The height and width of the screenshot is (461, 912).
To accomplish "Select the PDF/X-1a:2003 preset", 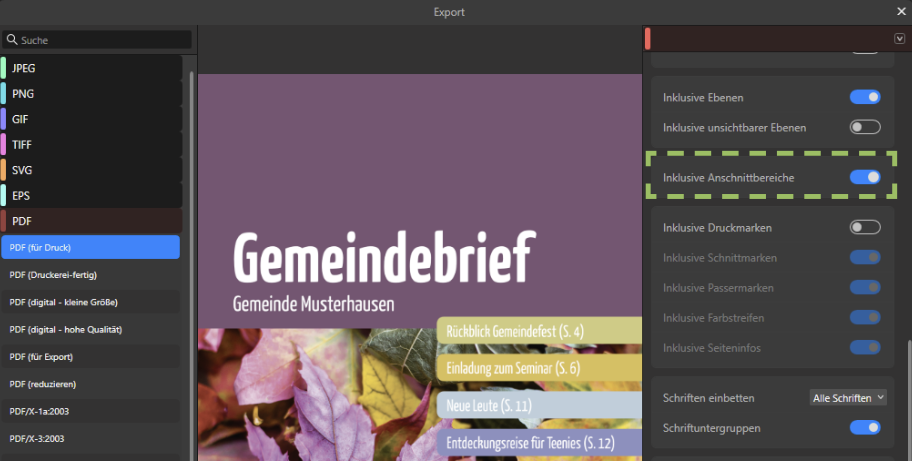I will [91, 411].
